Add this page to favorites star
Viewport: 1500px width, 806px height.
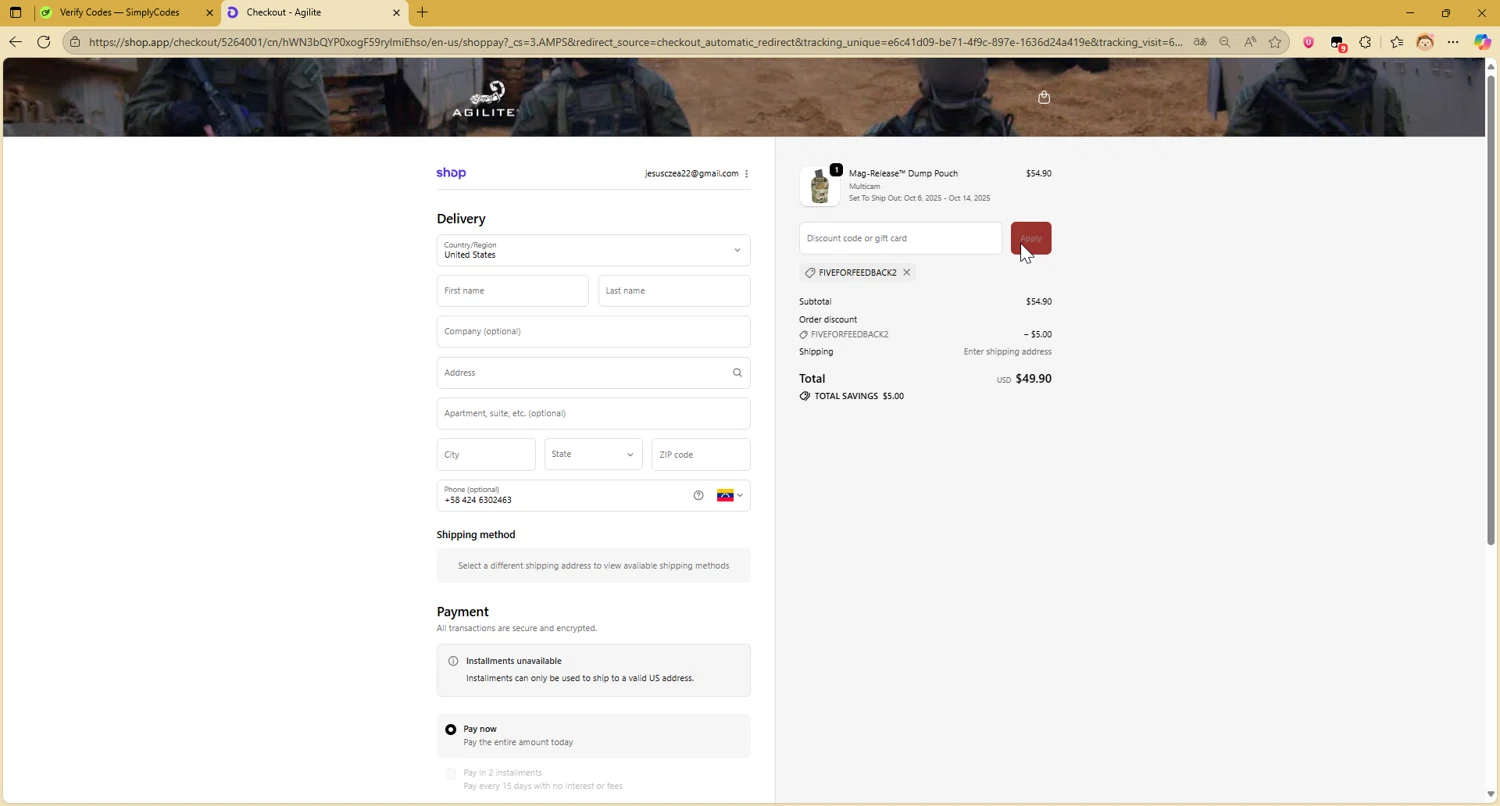(x=1275, y=42)
